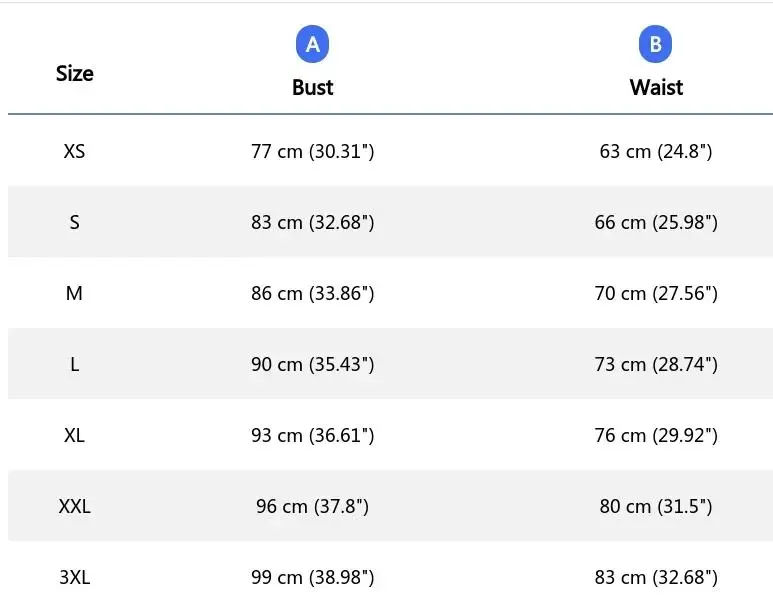The height and width of the screenshot is (609, 773).
Task: Select the XS size row label
Action: (x=75, y=152)
